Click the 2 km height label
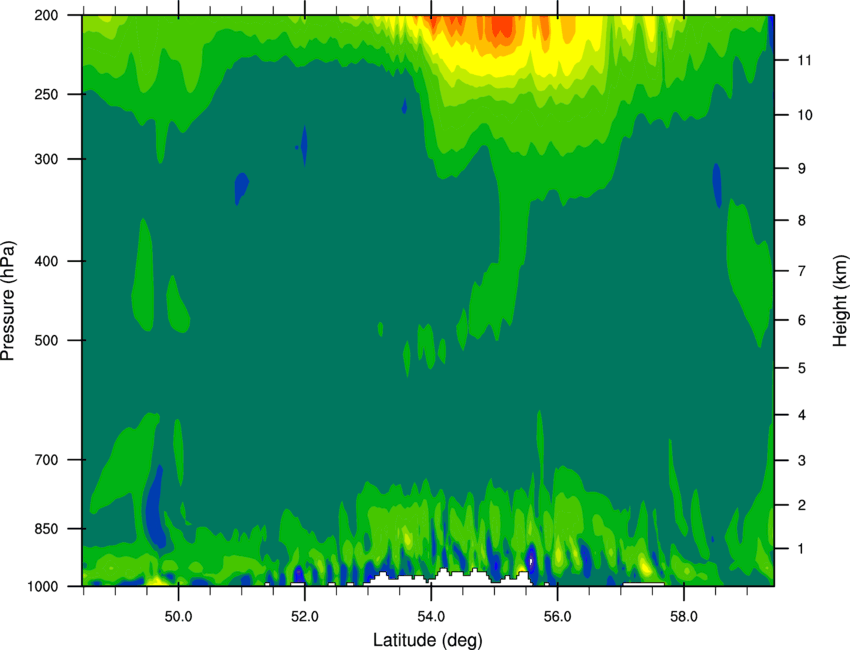The height and width of the screenshot is (650, 850). coord(802,505)
